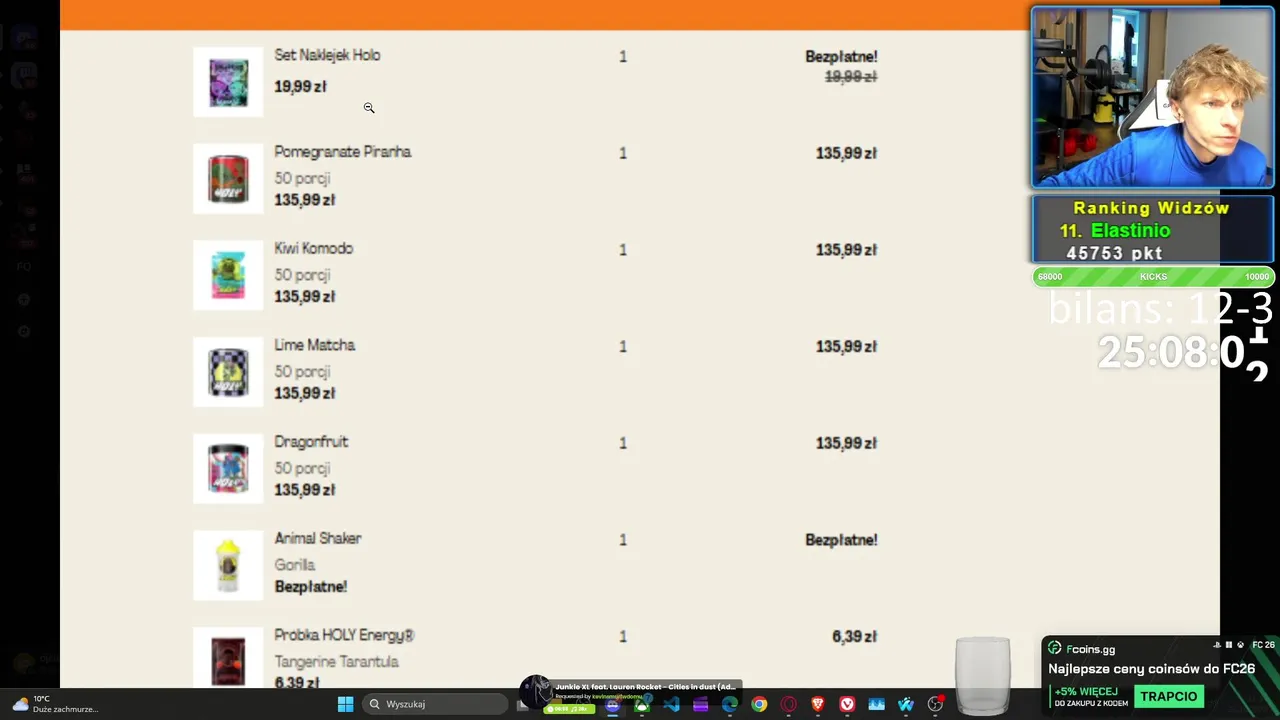Click the Set Naklejek Holo product name
This screenshot has height=720, width=1280.
click(x=327, y=55)
